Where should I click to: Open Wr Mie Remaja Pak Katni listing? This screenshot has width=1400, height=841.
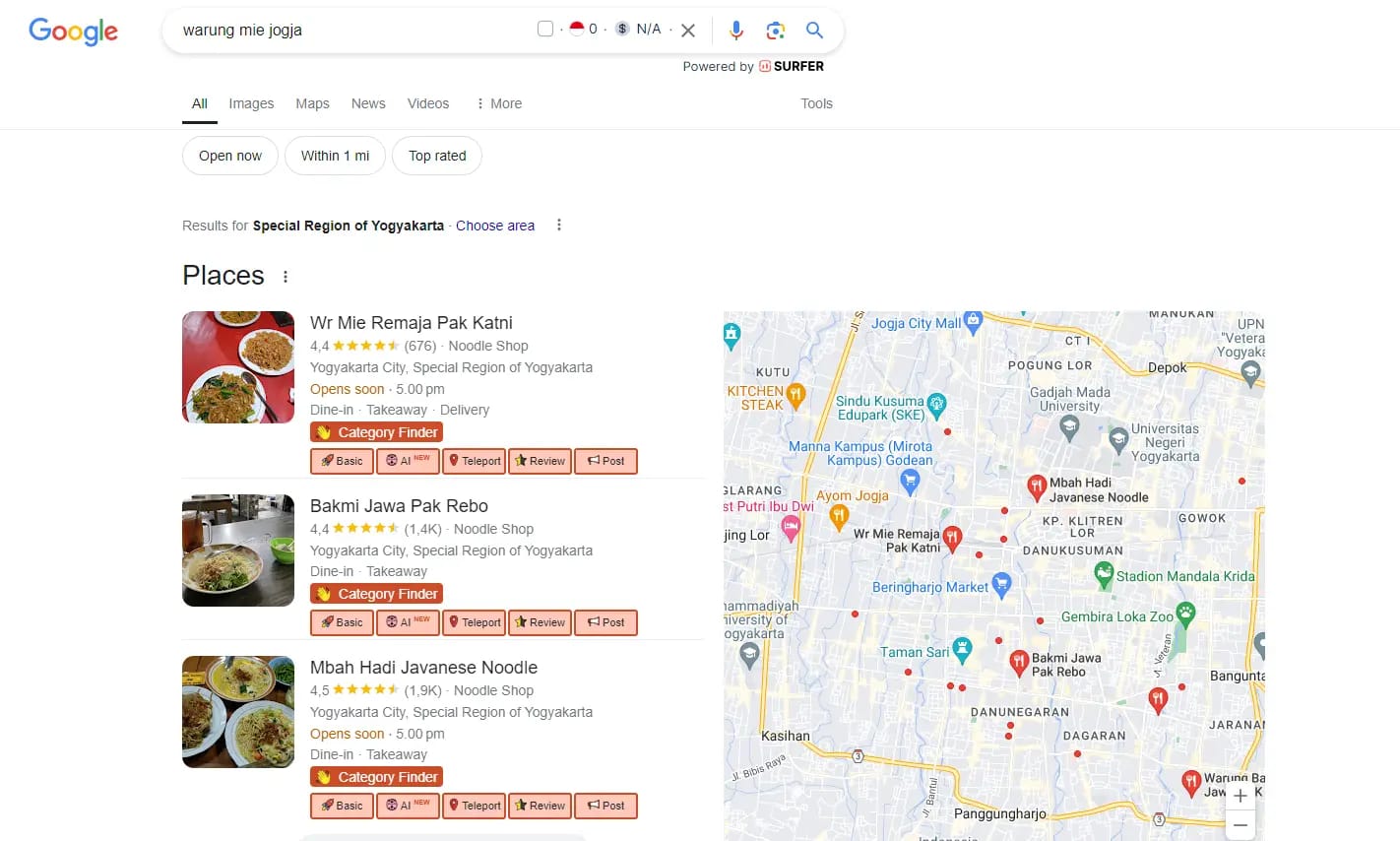pyautogui.click(x=412, y=323)
